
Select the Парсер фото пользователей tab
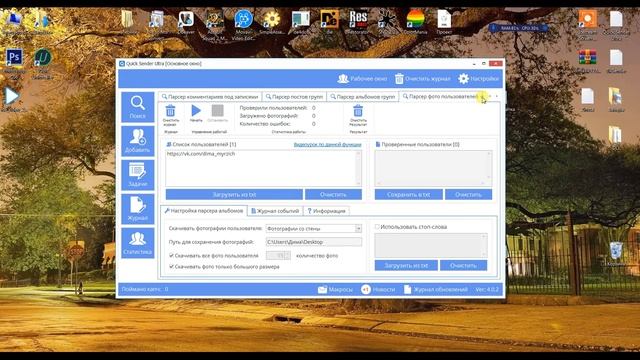[x=441, y=97]
